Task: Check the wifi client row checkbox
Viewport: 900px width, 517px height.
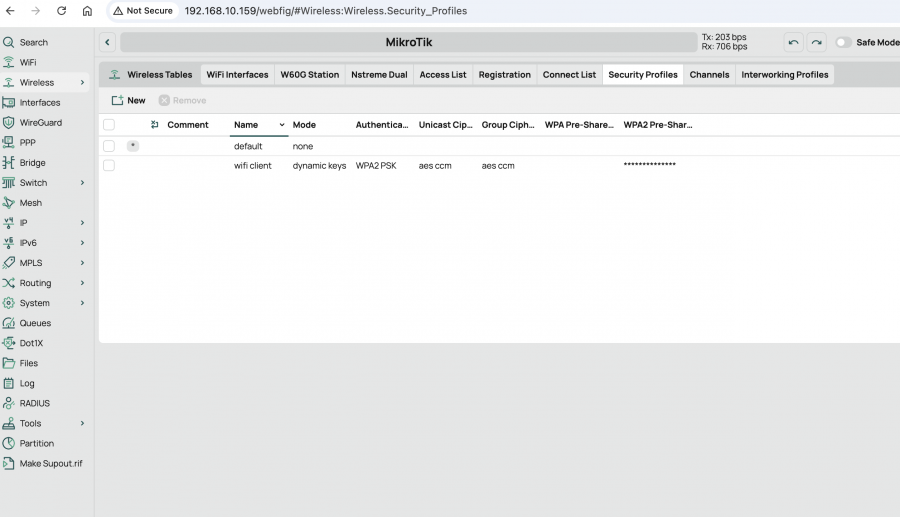Action: pos(109,165)
